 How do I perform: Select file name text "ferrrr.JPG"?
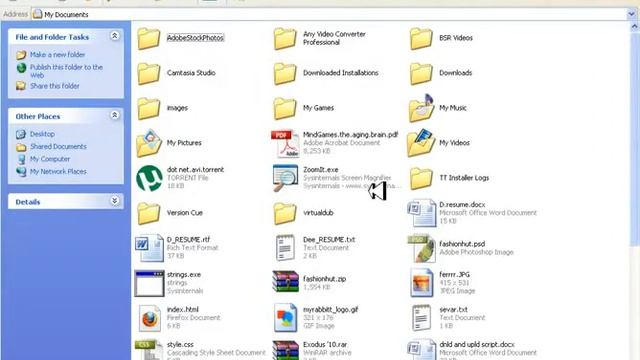point(454,275)
